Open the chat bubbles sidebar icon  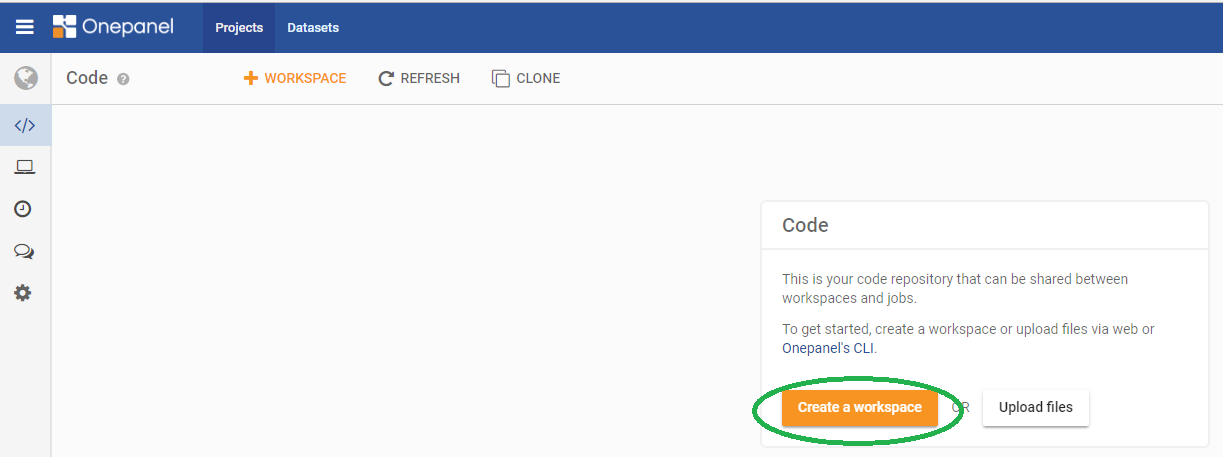(x=24, y=251)
